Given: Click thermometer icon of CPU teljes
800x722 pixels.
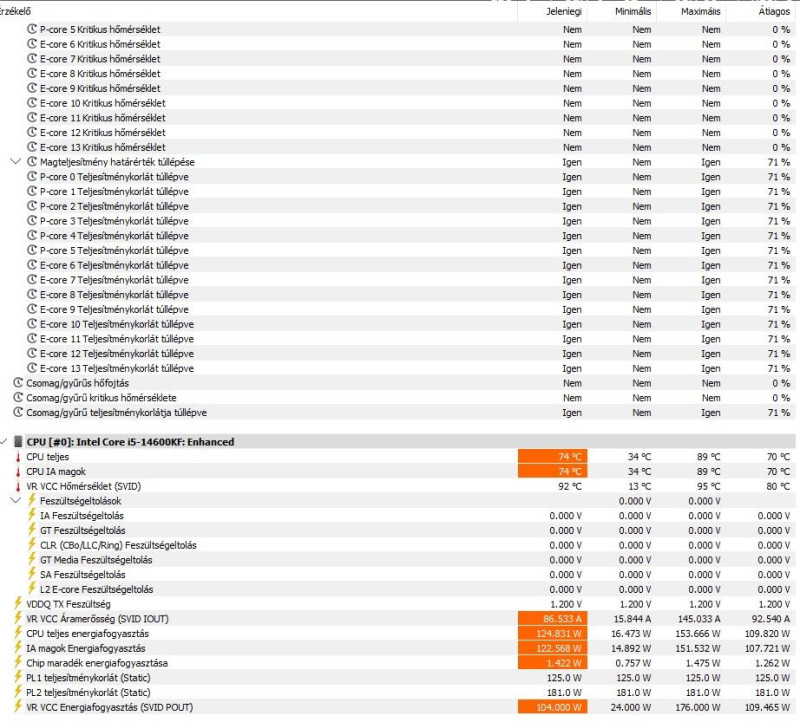Looking at the screenshot, I should (18, 457).
